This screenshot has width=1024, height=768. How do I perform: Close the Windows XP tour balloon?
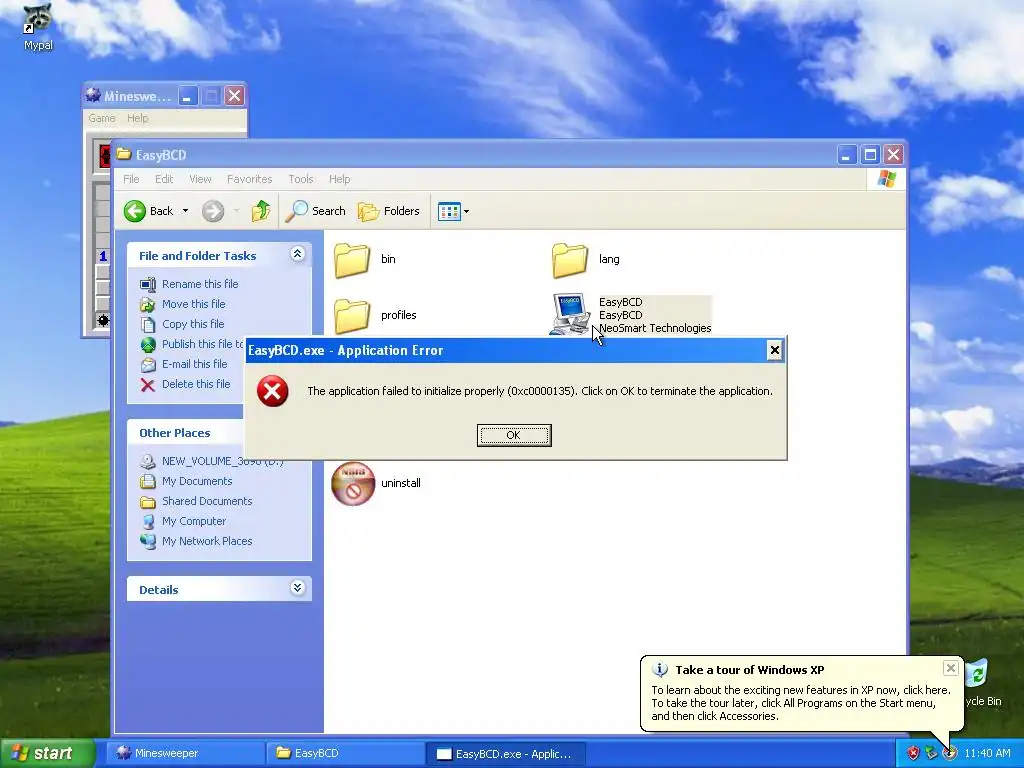(x=951, y=668)
